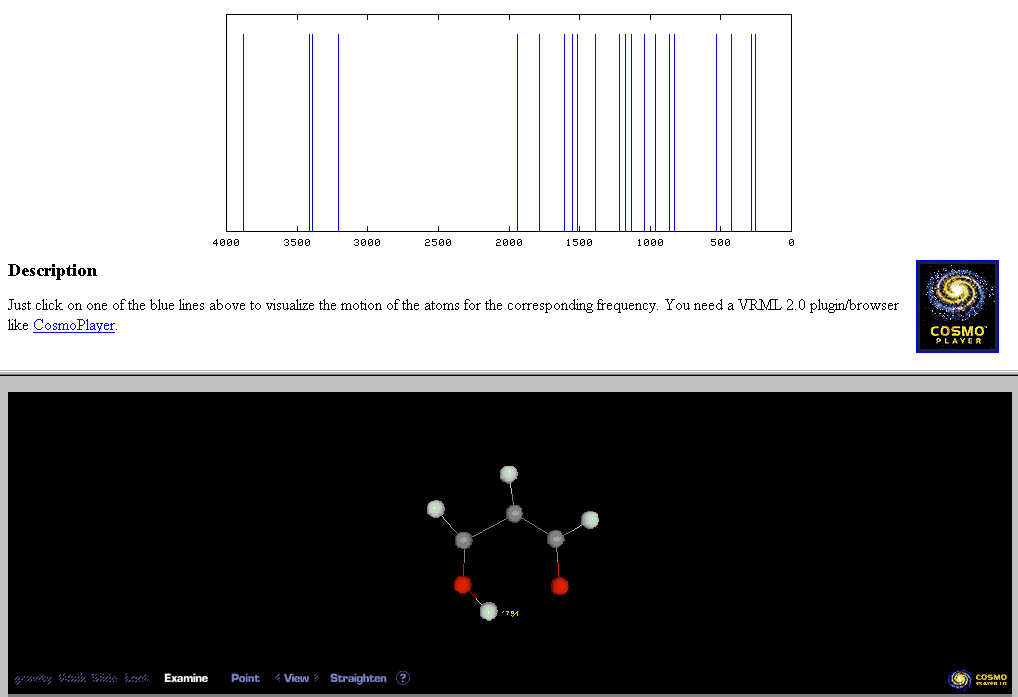Click the right gray carbon atom
Screen dimensions: 1018x697
point(556,539)
